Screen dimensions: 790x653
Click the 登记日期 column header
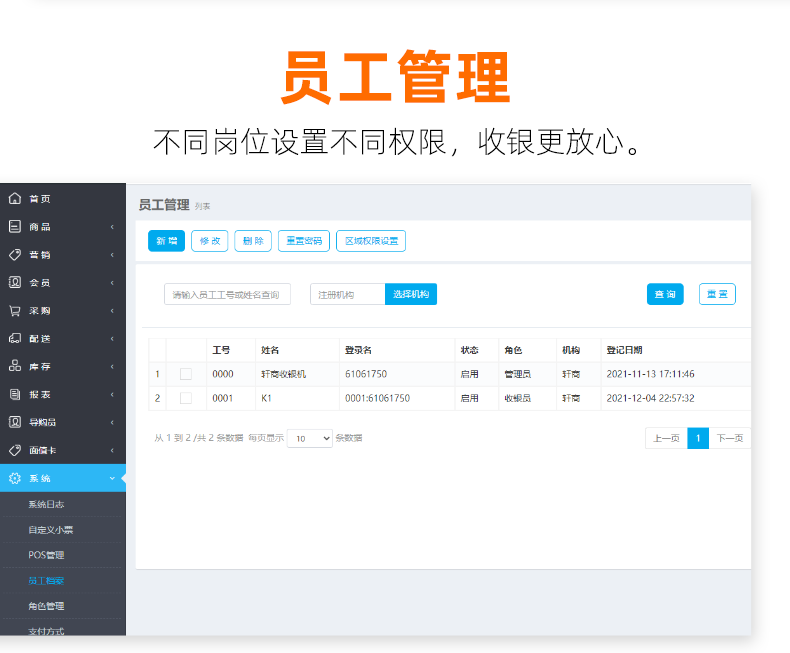[624, 350]
